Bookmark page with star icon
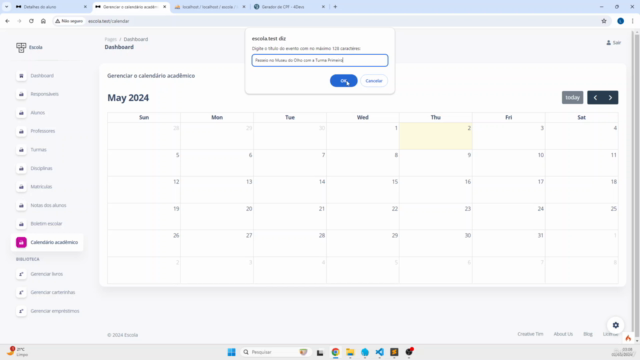The height and width of the screenshot is (360, 640). [604, 21]
